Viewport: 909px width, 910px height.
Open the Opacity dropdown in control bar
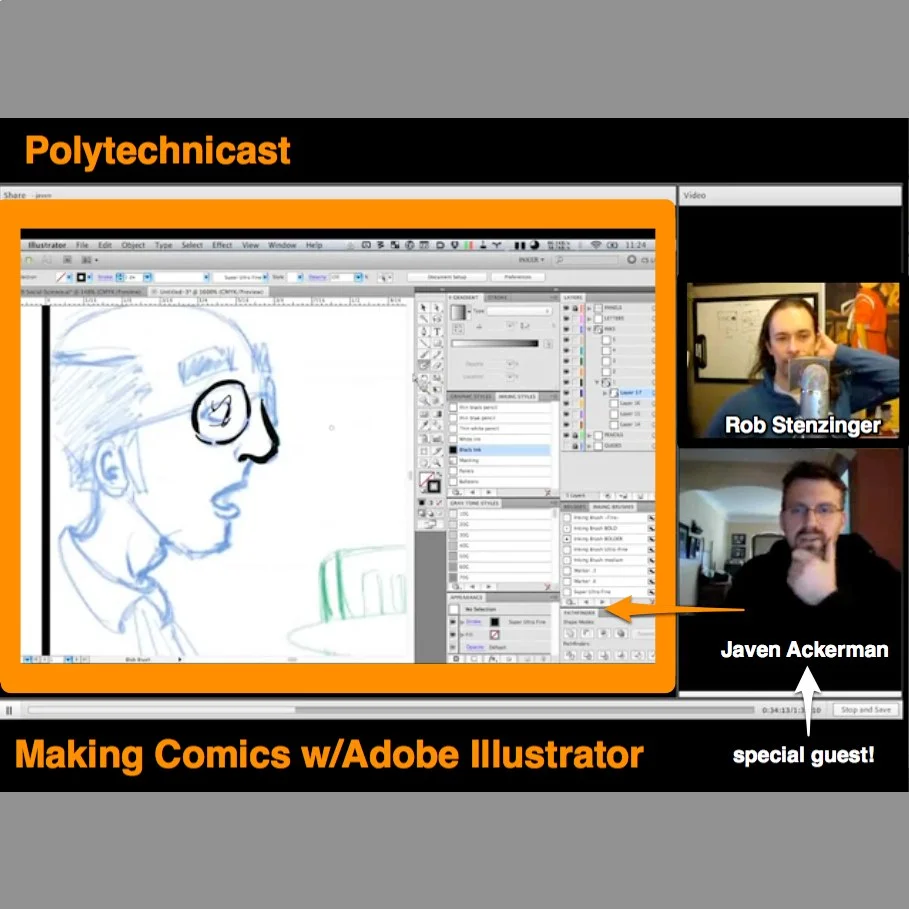(359, 277)
